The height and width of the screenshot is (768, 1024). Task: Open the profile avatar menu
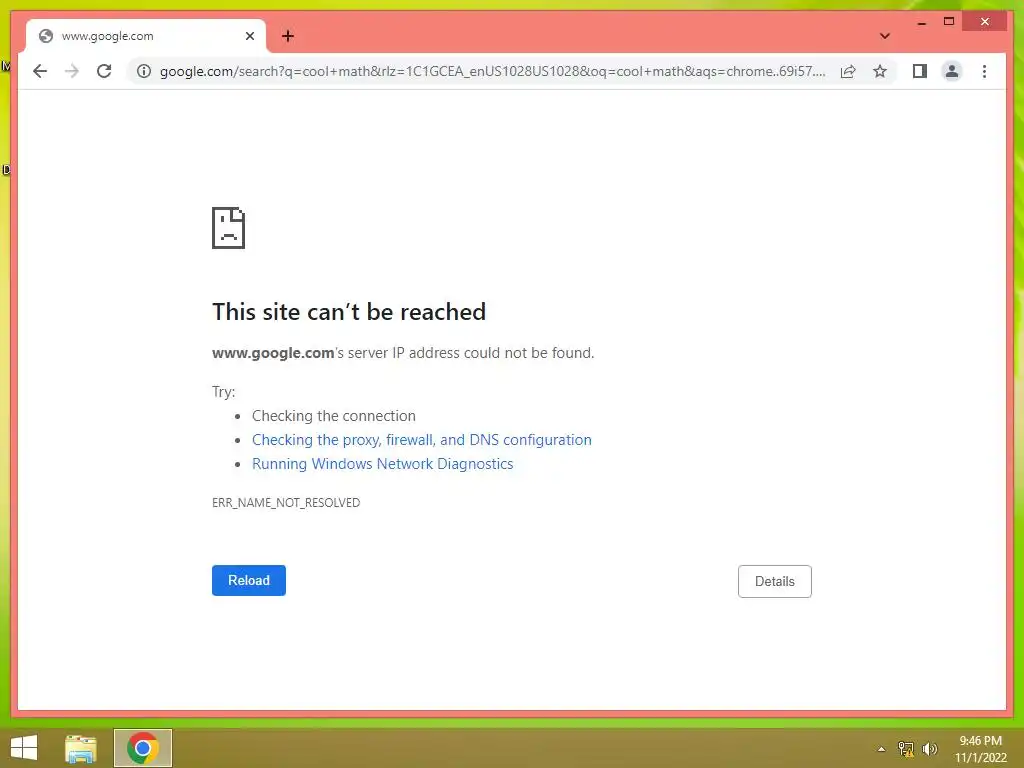pyautogui.click(x=952, y=71)
